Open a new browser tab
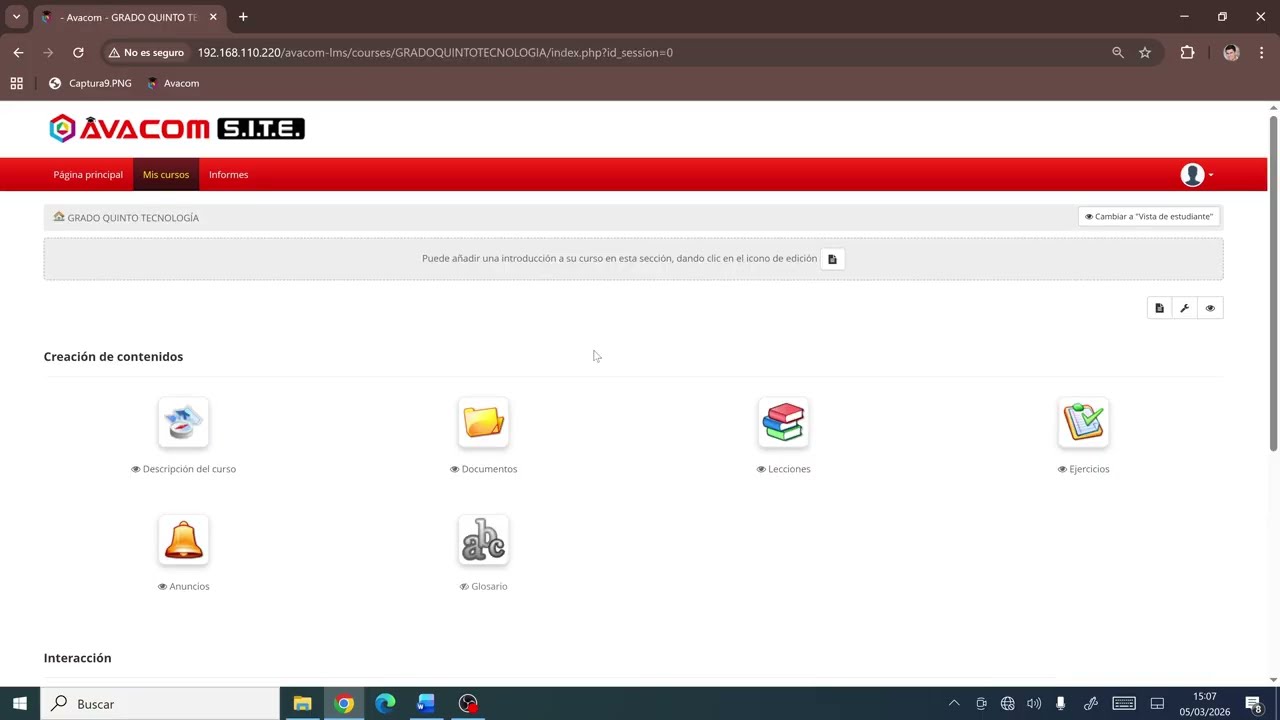The image size is (1280, 720). (243, 17)
